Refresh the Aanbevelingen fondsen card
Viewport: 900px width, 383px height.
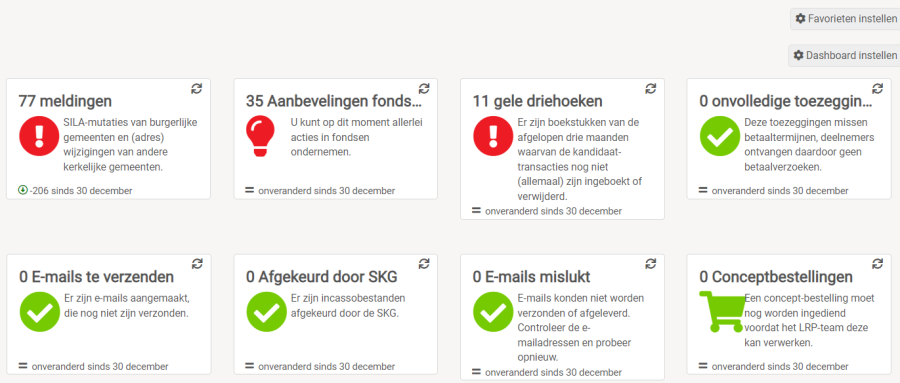424,88
